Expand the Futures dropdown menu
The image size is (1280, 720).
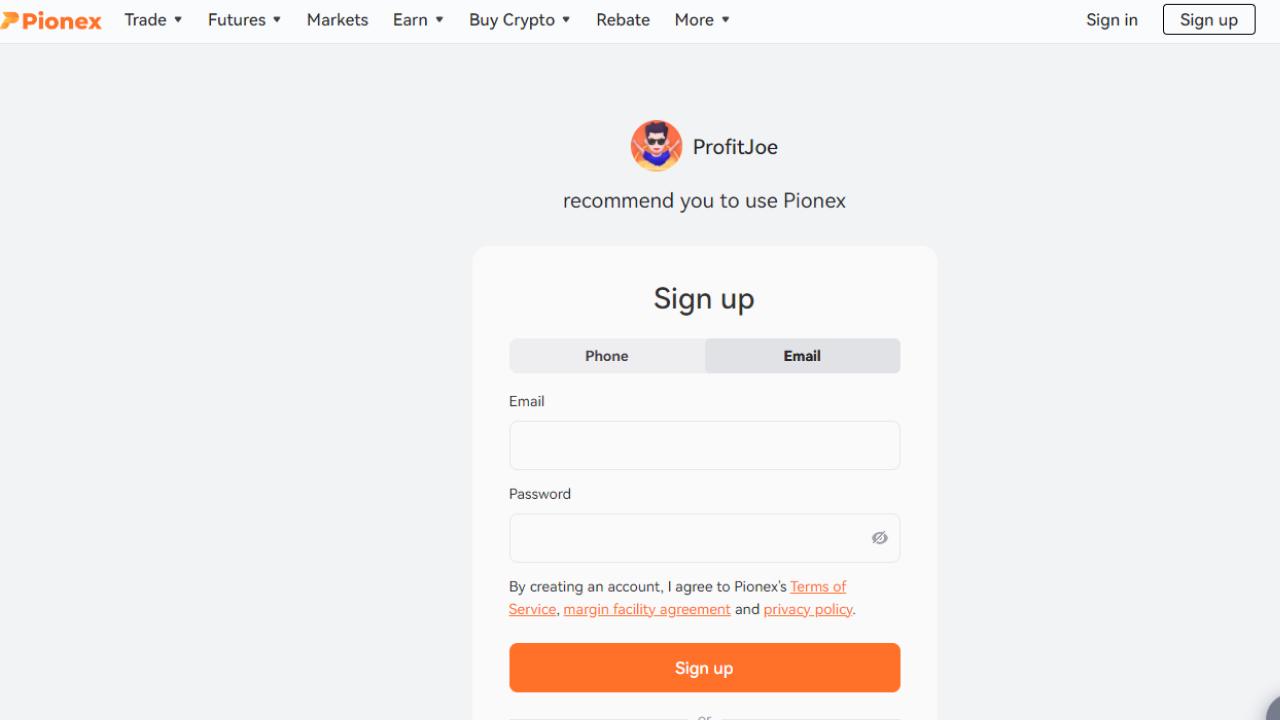[x=244, y=20]
